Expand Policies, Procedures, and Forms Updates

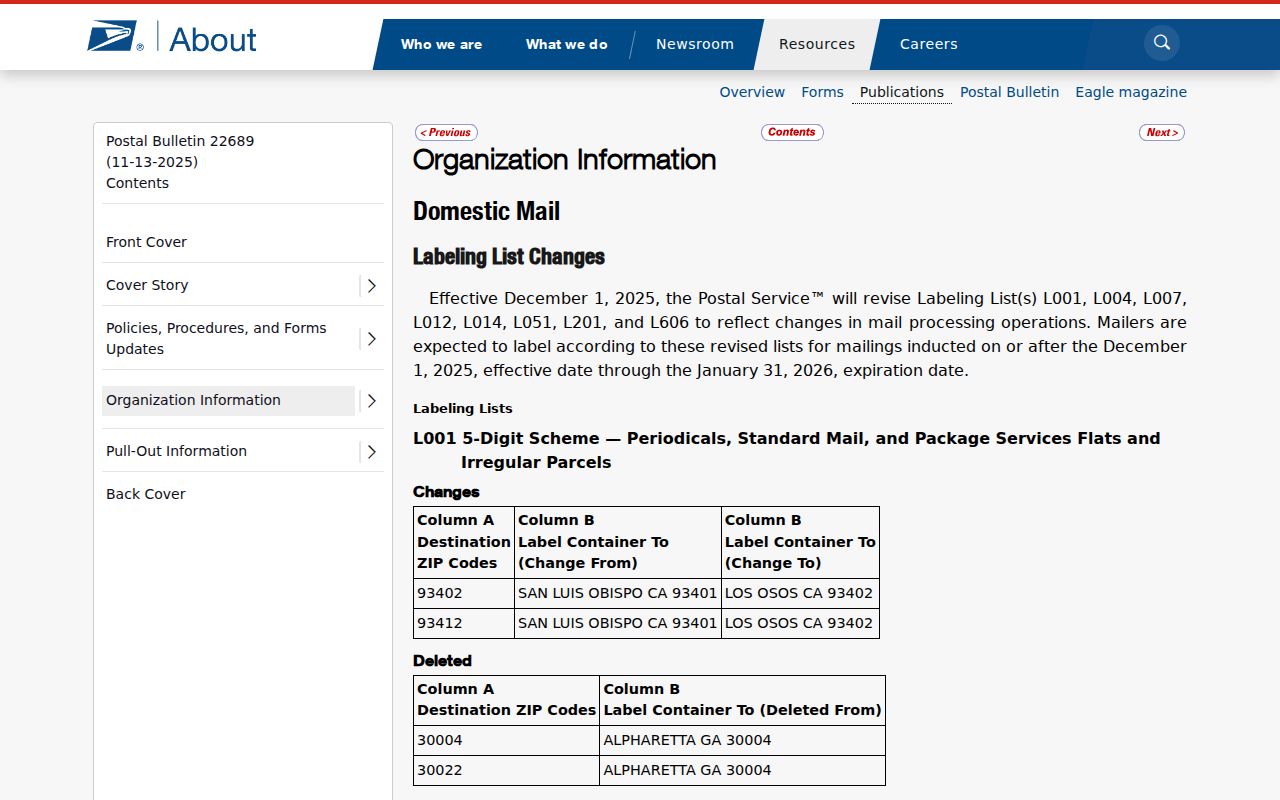coord(372,339)
